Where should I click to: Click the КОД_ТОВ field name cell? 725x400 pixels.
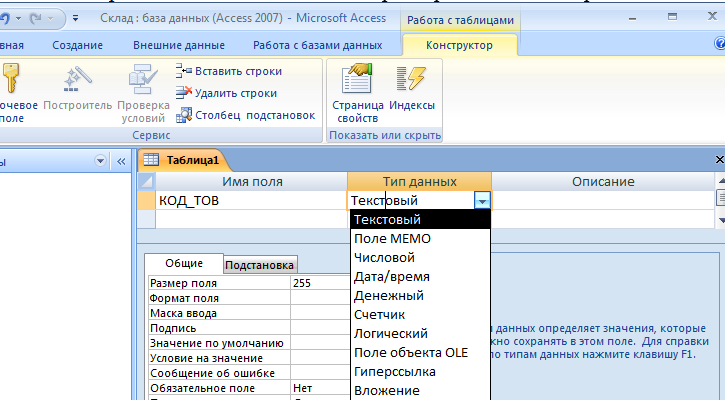[251, 201]
